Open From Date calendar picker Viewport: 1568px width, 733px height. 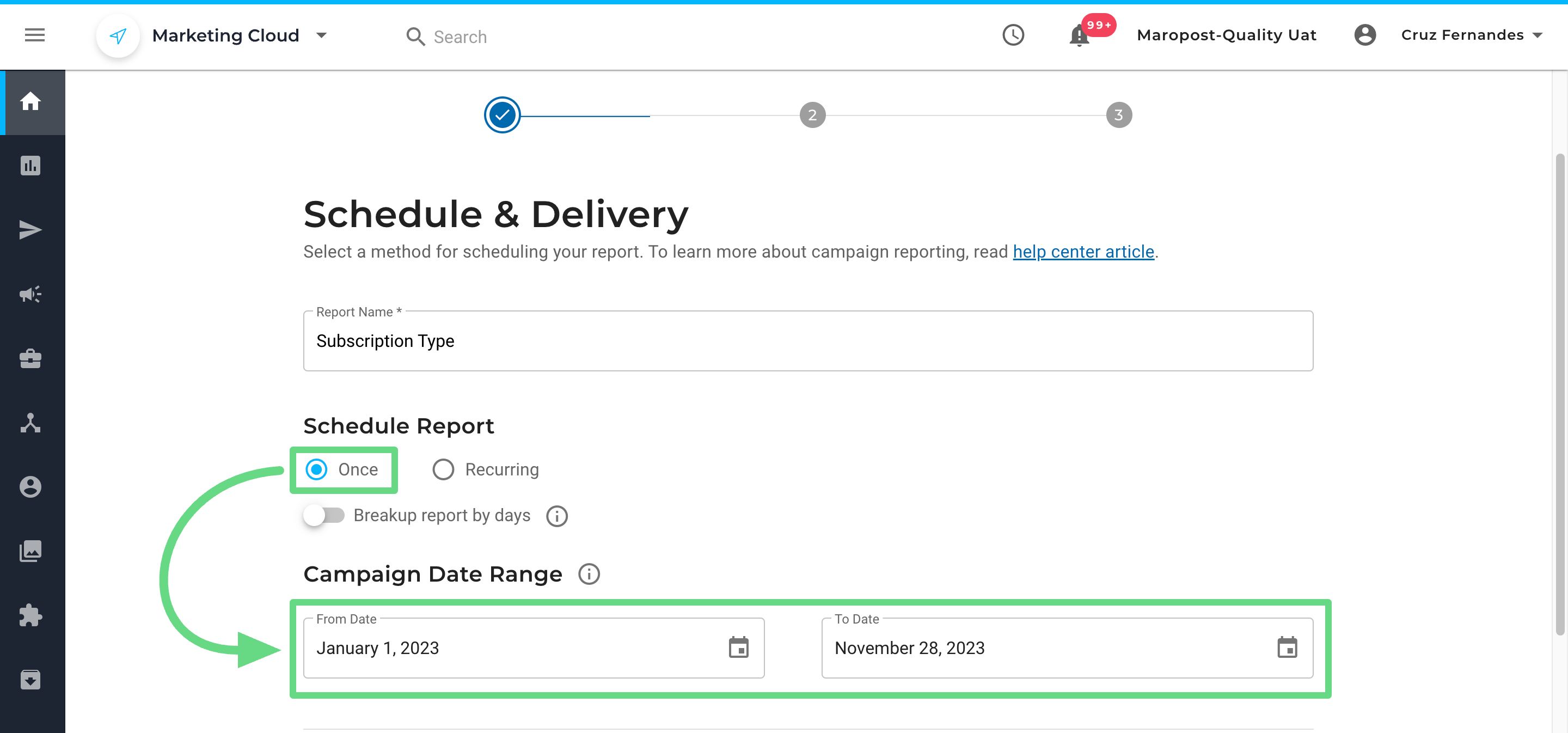point(738,648)
